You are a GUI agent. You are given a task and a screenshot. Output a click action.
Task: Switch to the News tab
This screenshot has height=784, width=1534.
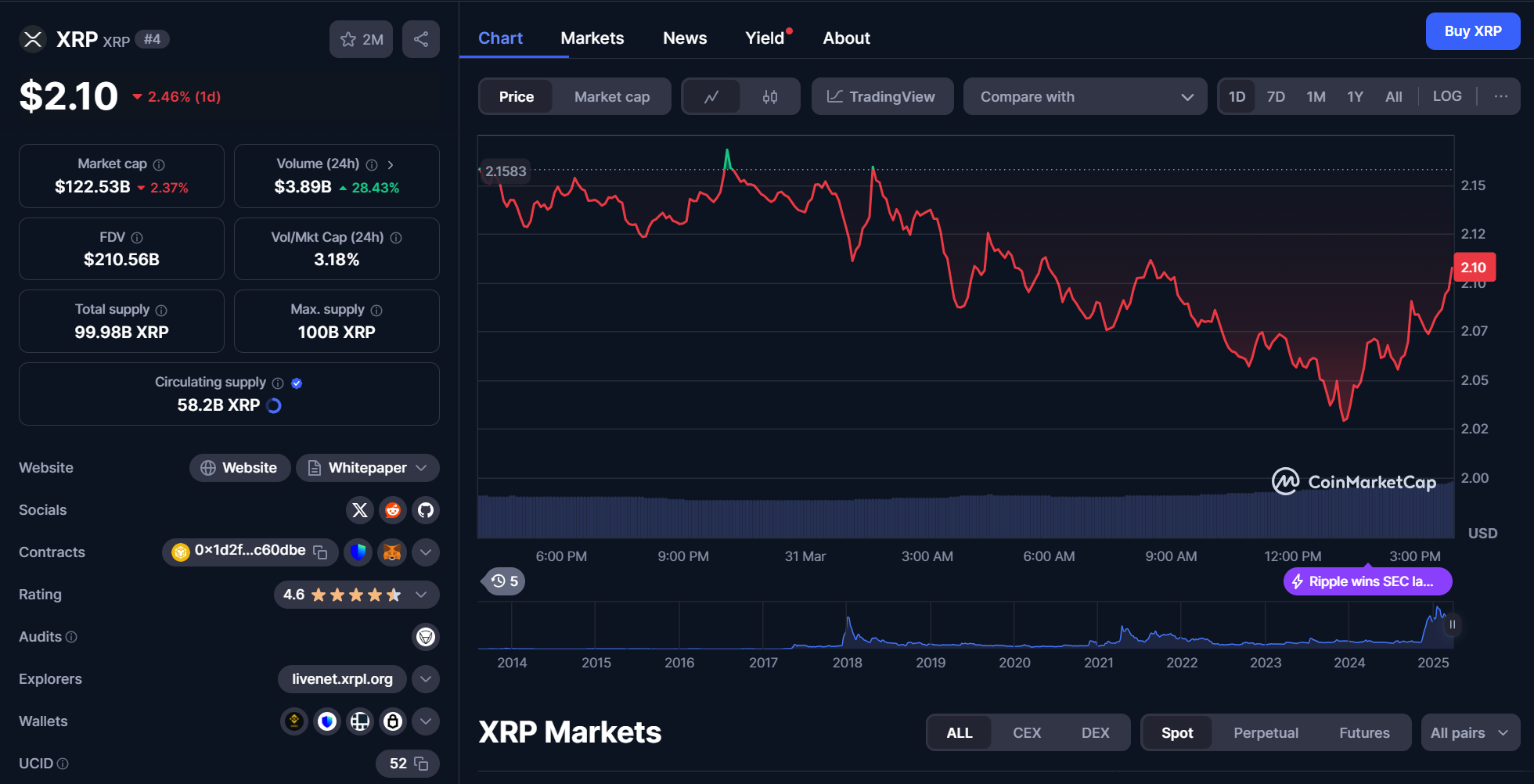[685, 38]
